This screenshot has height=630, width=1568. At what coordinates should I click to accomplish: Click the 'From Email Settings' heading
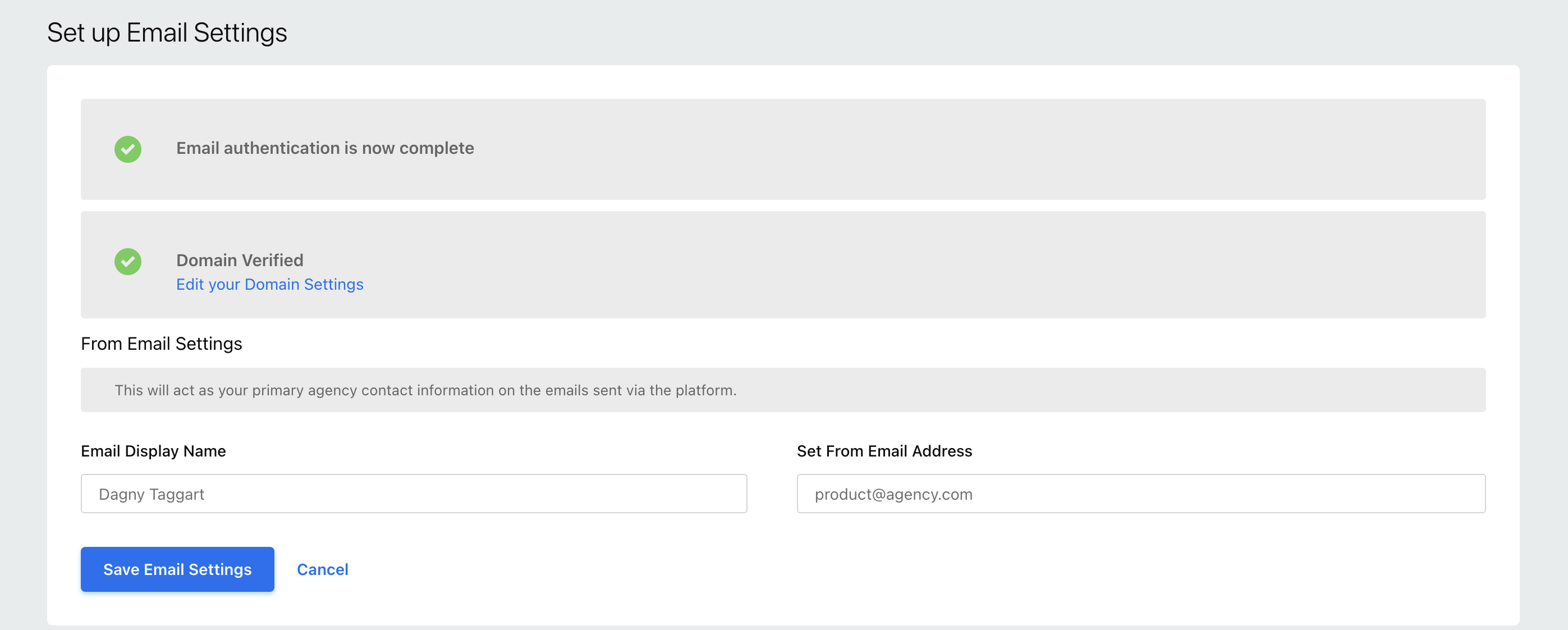click(x=161, y=344)
